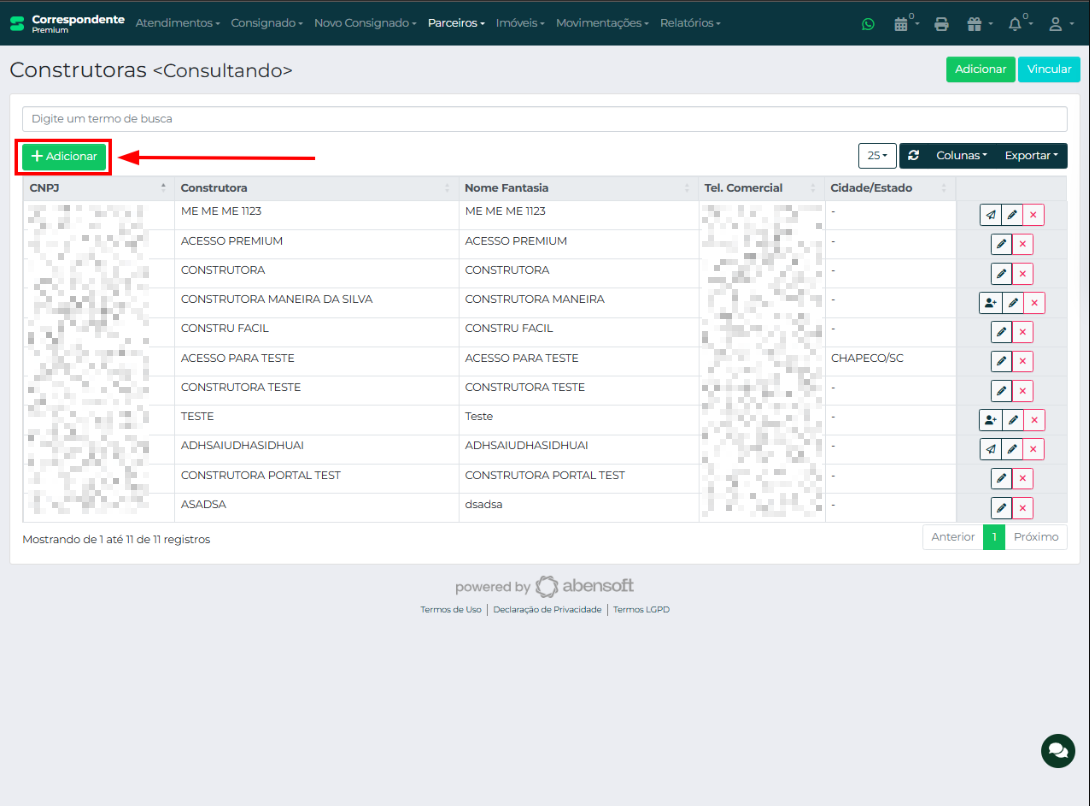
Task: Delete the CONSTRU FACIL row
Action: click(x=1022, y=332)
